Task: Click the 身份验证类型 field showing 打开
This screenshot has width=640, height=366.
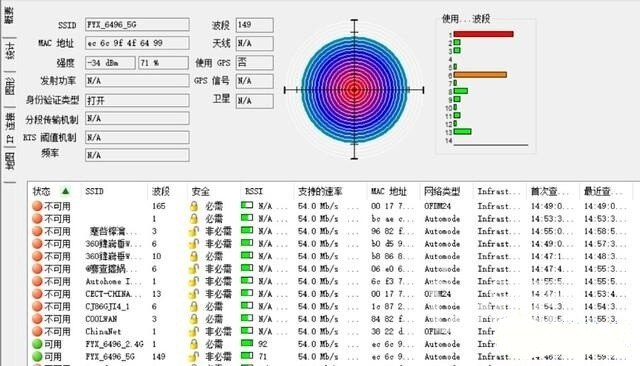Action: pos(137,100)
